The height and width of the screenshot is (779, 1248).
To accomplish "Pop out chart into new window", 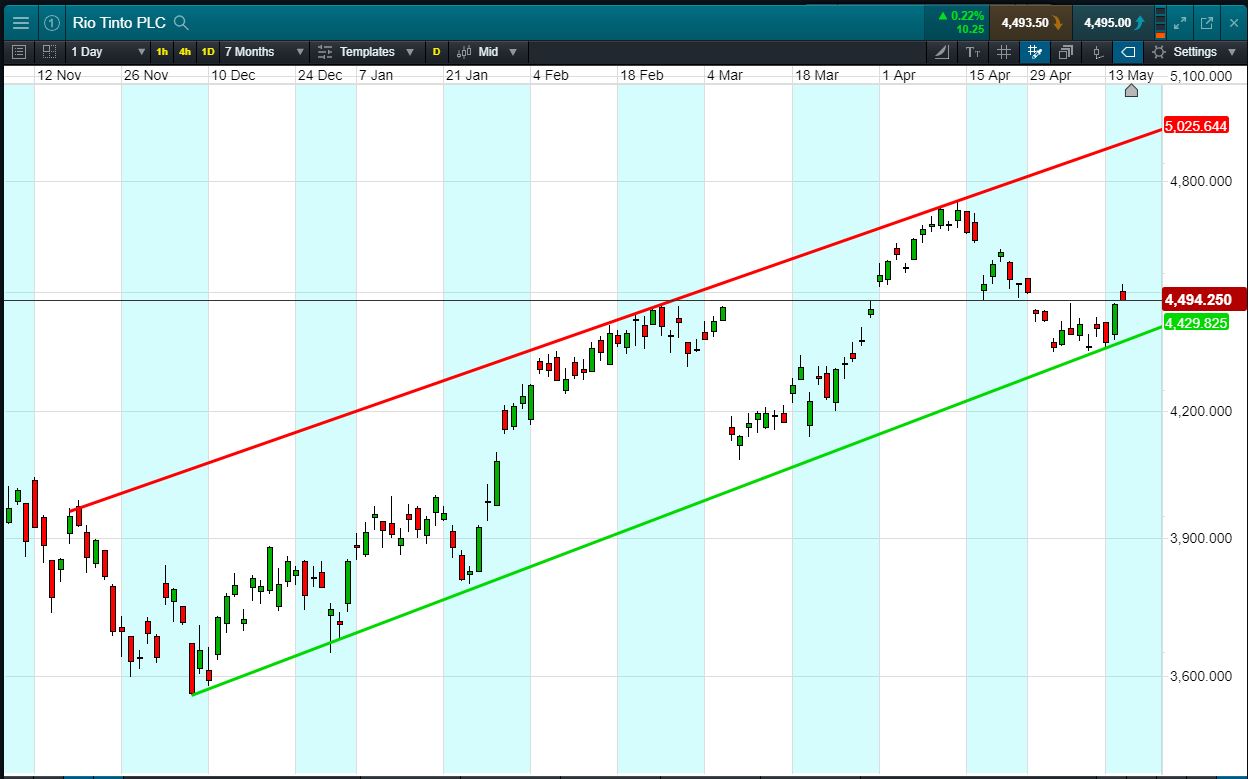I will click(1206, 22).
